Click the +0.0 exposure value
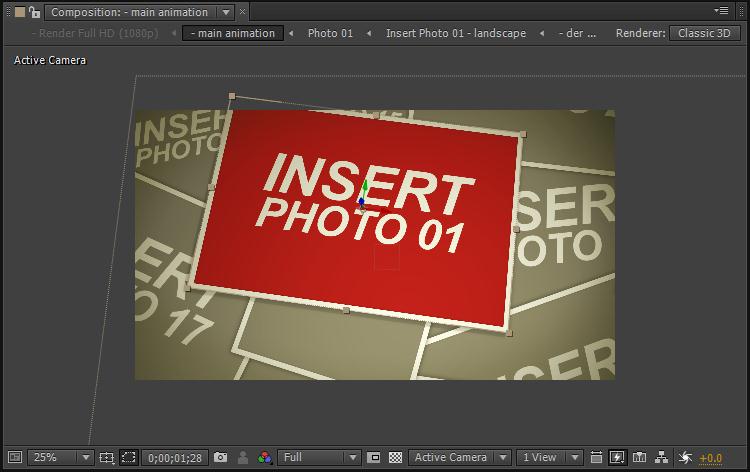Viewport: 750px width, 472px height. 710,457
